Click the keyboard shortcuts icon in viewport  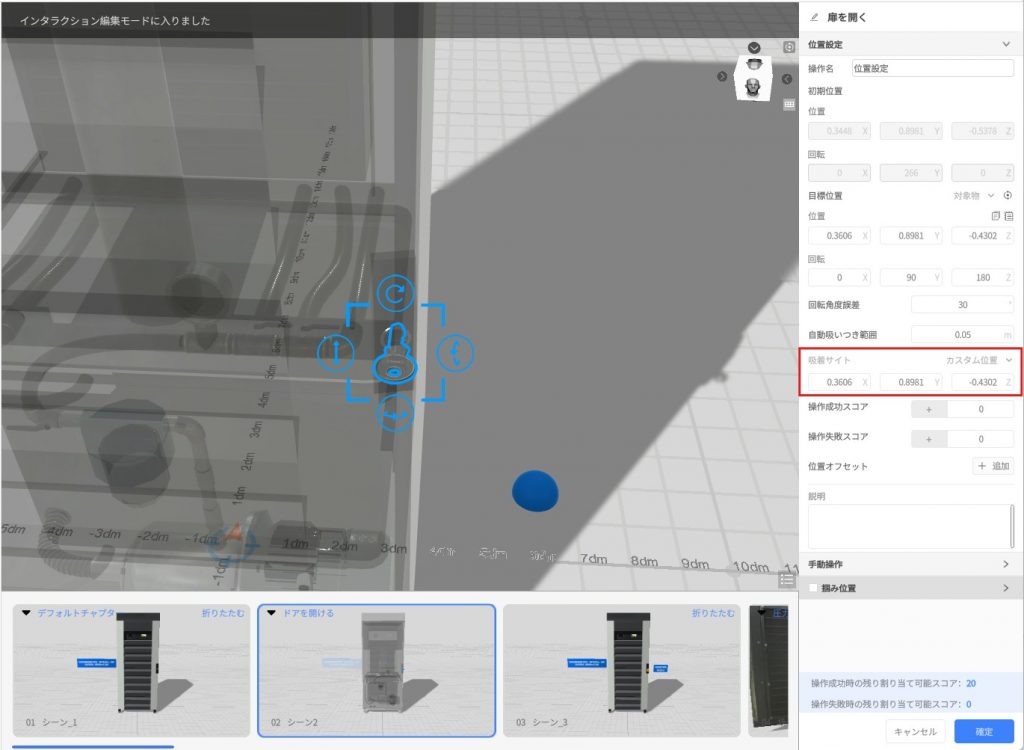click(x=789, y=104)
